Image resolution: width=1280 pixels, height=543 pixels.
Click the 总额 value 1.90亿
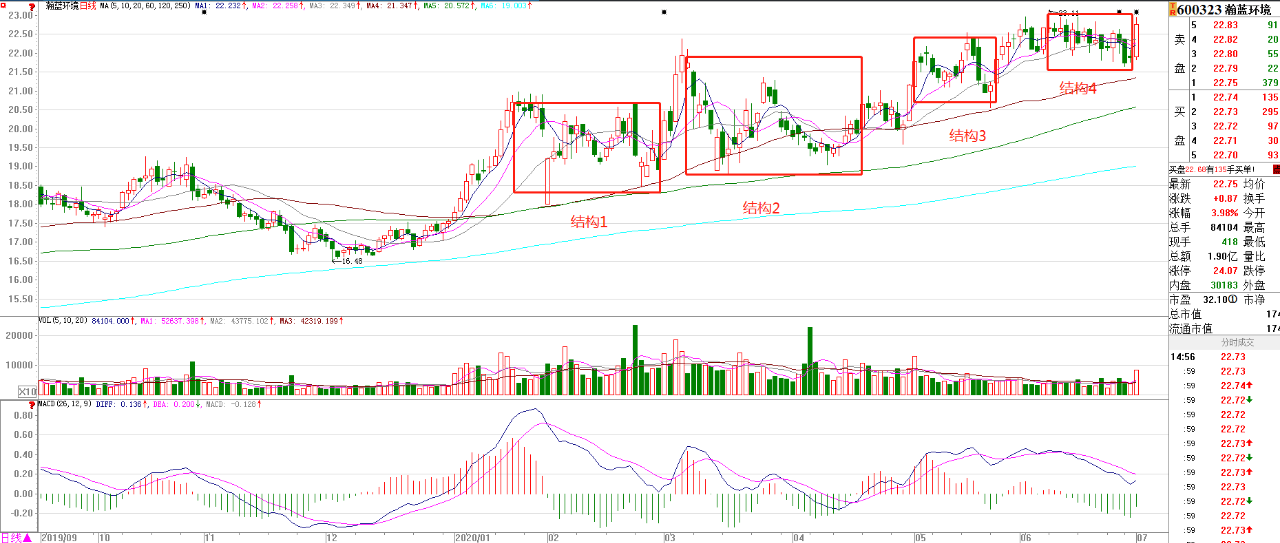click(x=1222, y=256)
